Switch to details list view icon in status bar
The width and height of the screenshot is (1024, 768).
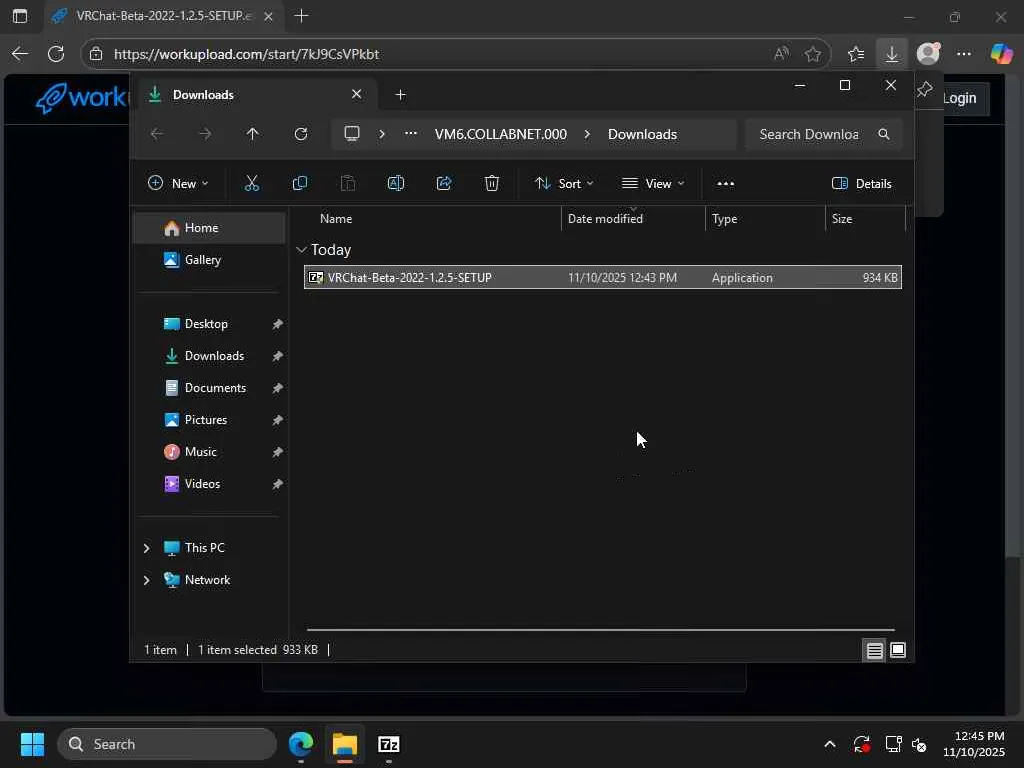(874, 650)
